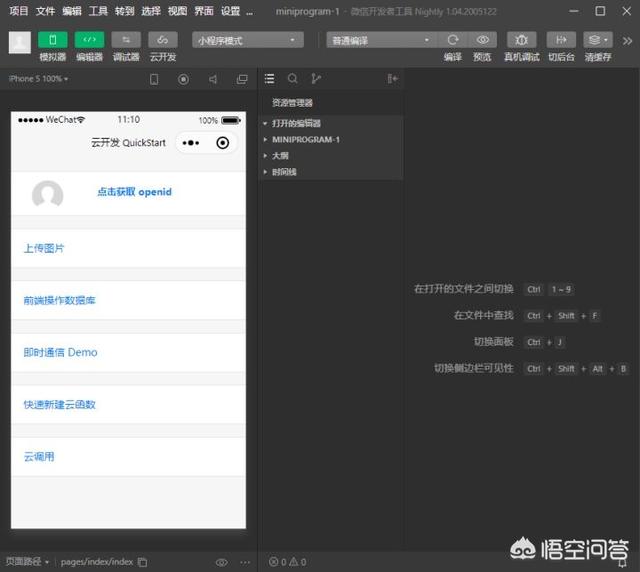Open the 项目 menu
The image size is (640, 572).
click(19, 11)
